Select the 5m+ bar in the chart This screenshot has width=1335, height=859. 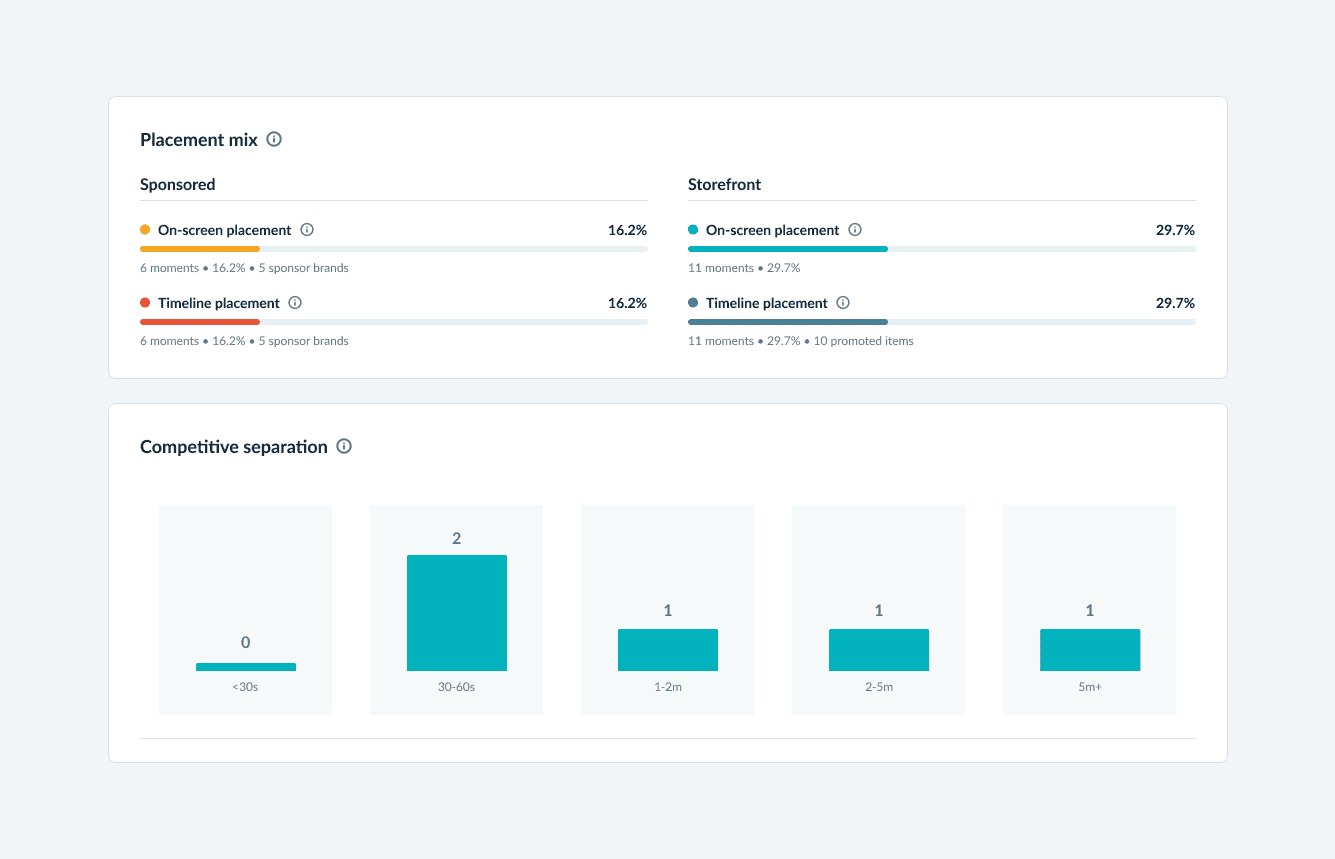point(1090,650)
